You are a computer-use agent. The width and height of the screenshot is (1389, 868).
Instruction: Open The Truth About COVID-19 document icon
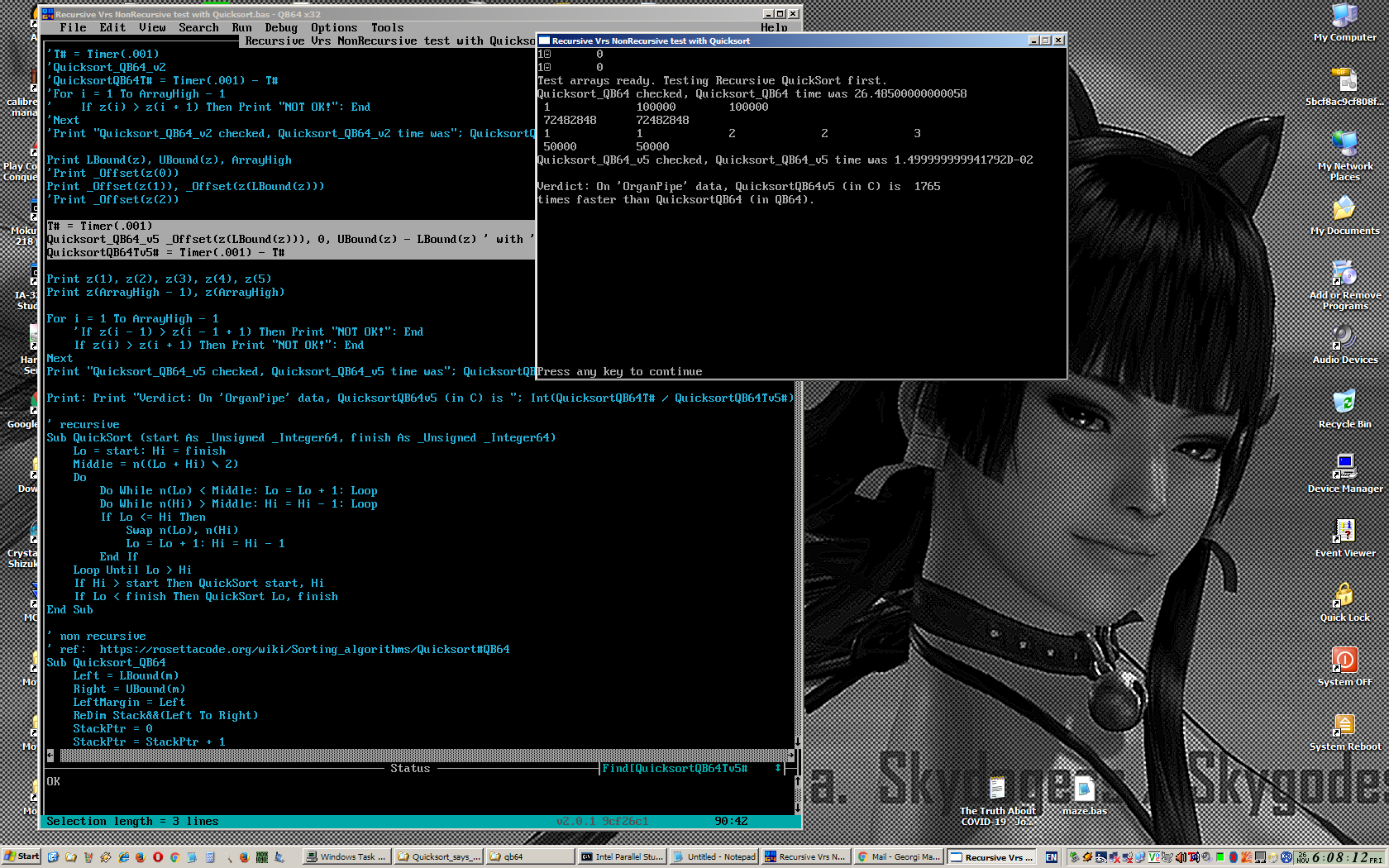(997, 801)
